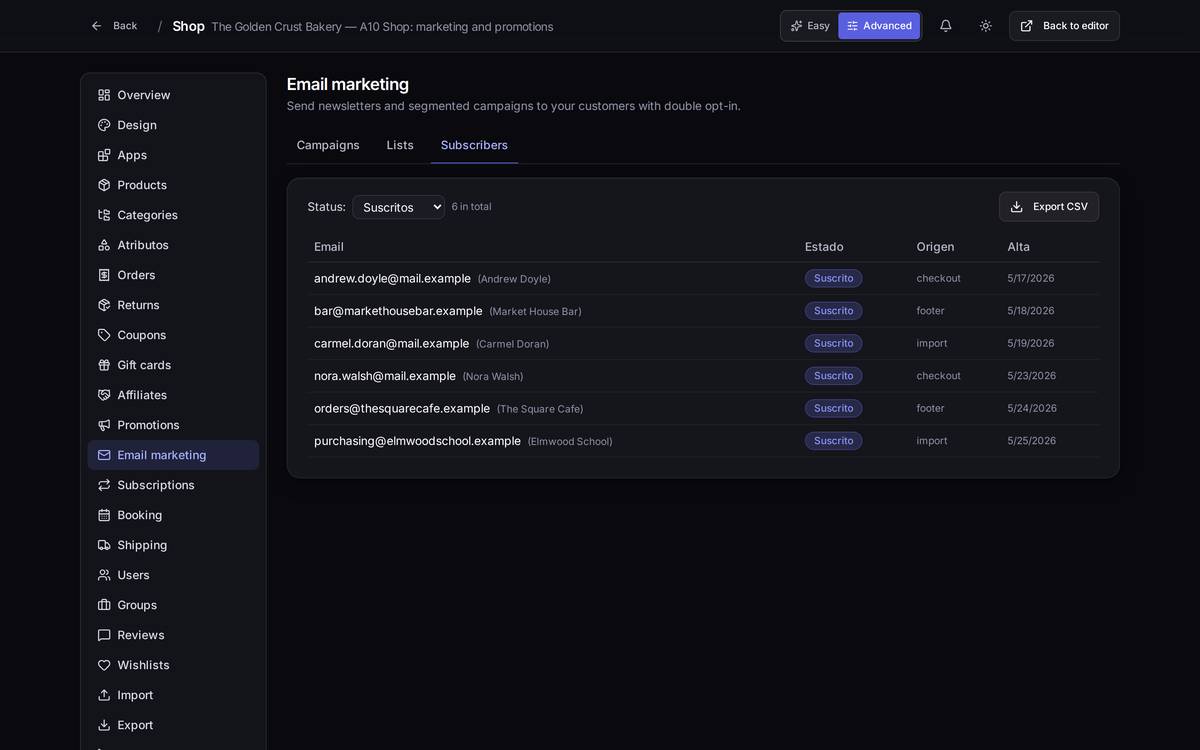Click the Booking calendar icon
This screenshot has width=1200, height=750.
(104, 515)
